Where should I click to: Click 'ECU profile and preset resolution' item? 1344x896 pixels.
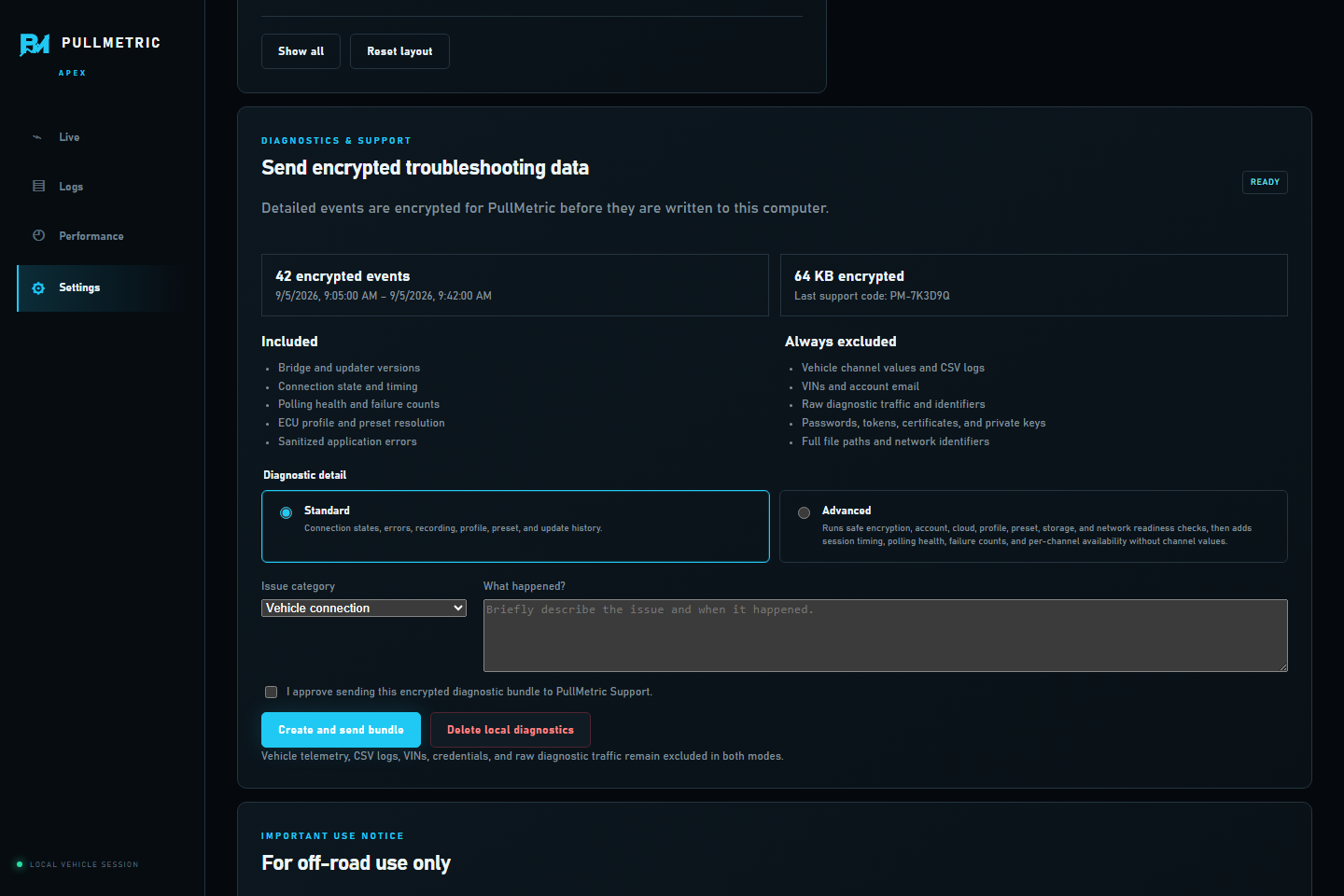tap(361, 423)
